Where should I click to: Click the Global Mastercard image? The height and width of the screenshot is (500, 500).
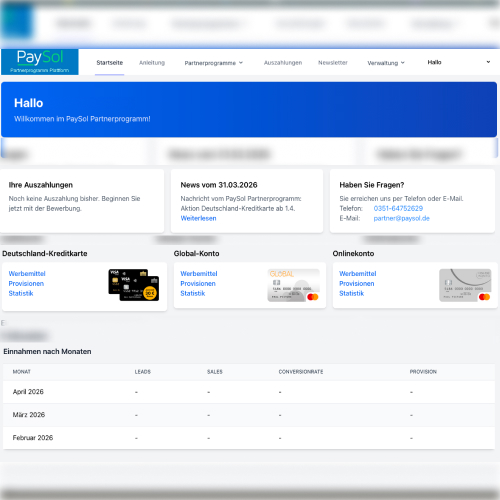(293, 285)
